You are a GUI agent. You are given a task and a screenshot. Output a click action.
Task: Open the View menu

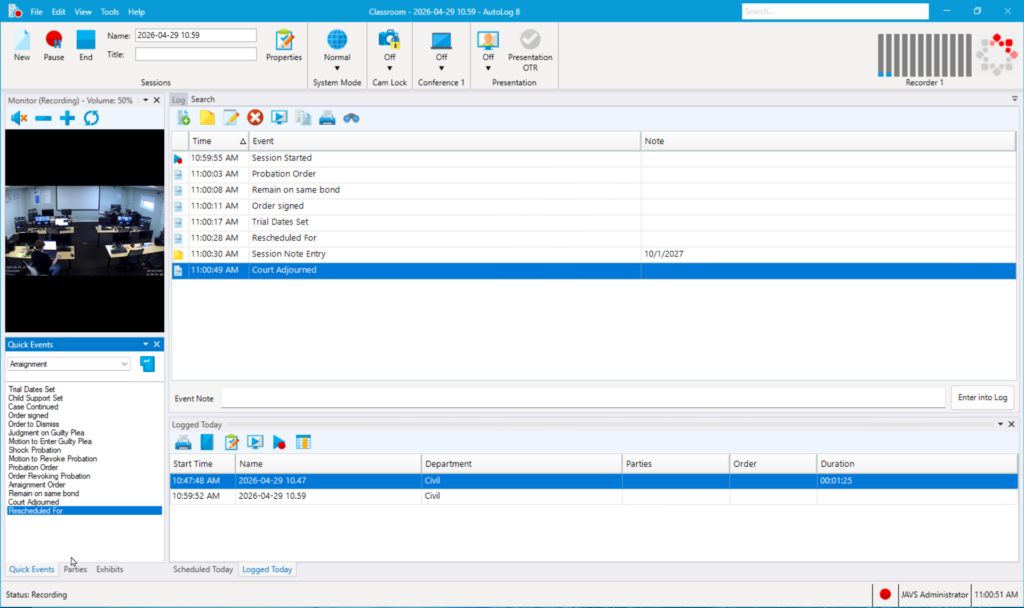tap(83, 12)
